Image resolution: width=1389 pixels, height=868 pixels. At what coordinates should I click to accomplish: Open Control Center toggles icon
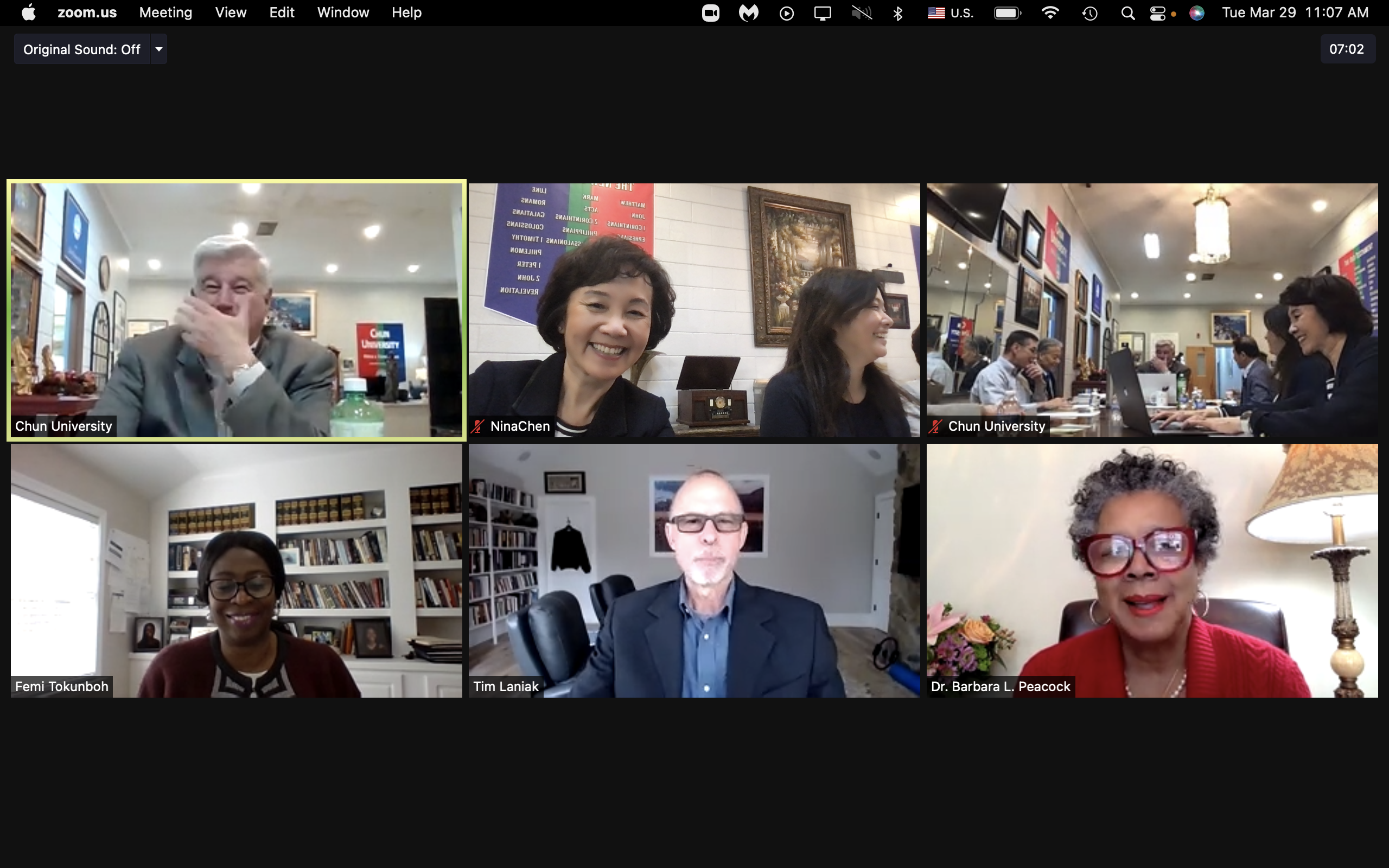pyautogui.click(x=1158, y=12)
